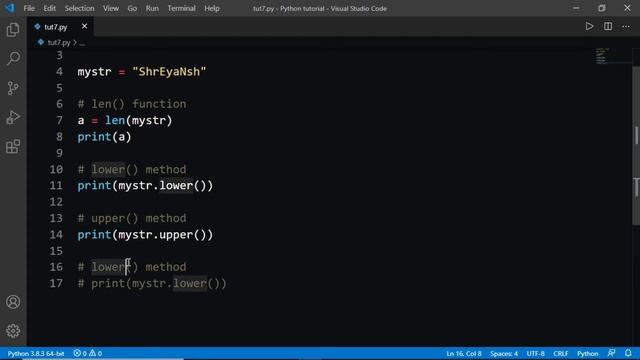Click line number 17 in gutter

56,283
